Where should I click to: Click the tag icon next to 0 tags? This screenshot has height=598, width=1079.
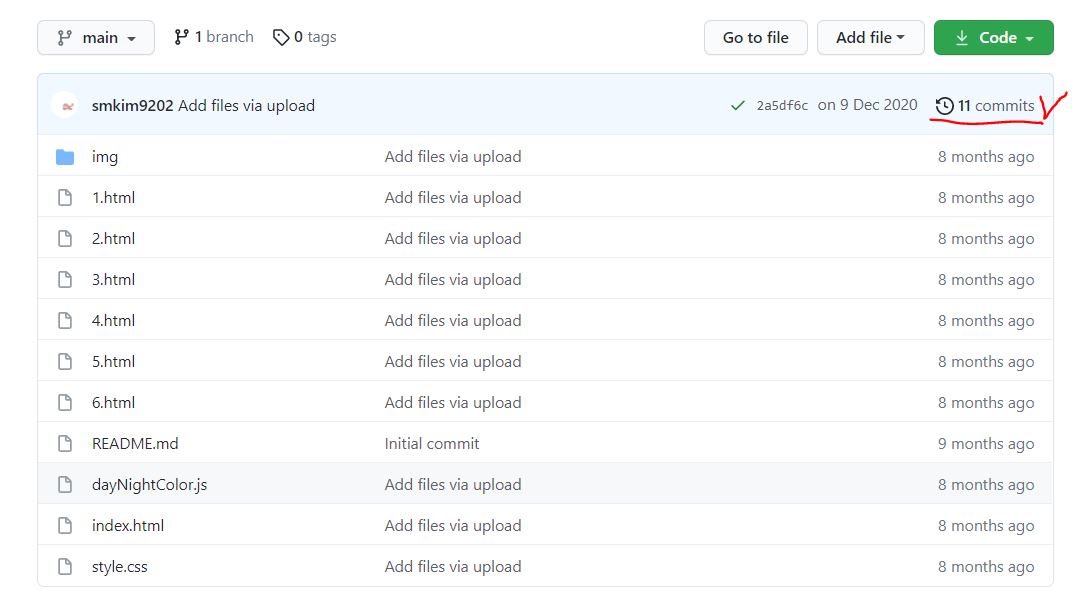click(x=281, y=37)
